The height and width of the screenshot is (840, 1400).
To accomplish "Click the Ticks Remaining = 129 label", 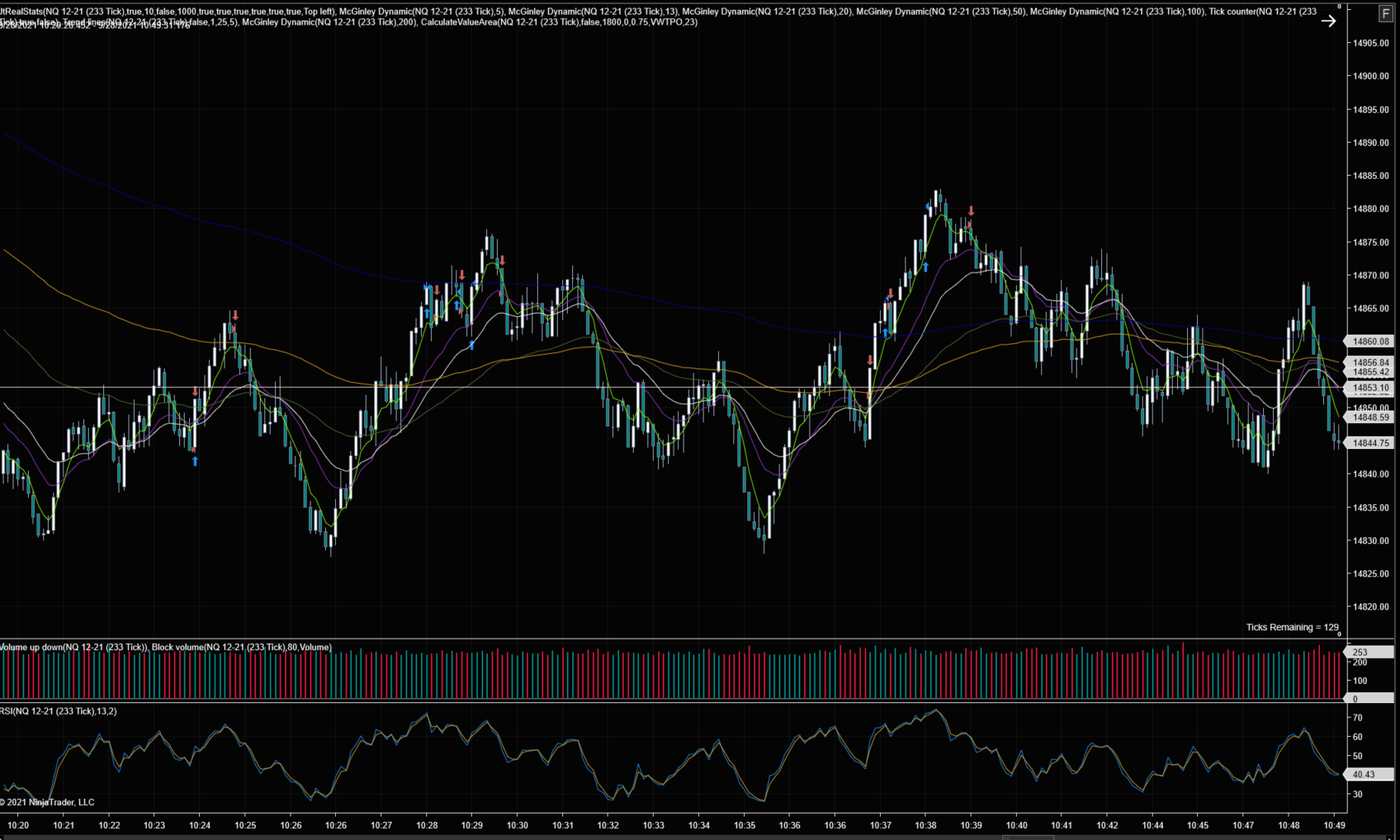I will point(1292,627).
